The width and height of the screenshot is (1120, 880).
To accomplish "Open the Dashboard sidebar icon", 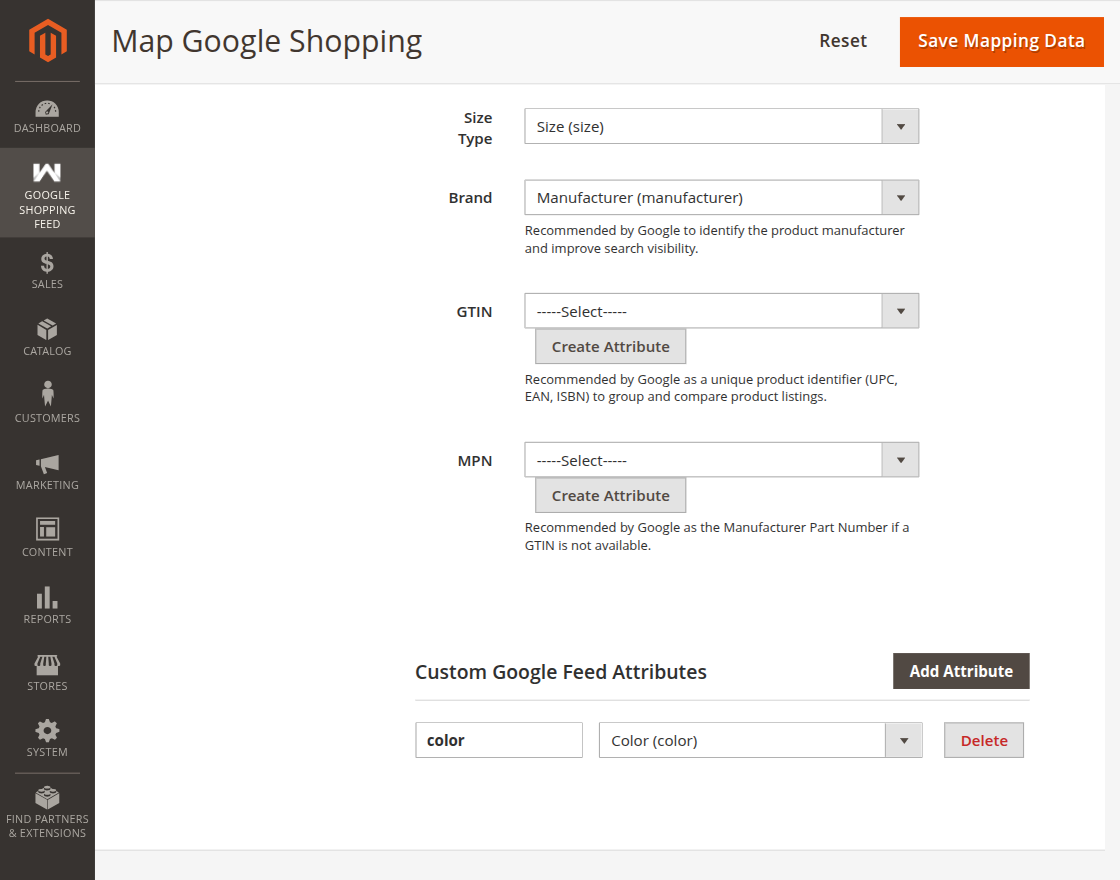I will tap(47, 109).
